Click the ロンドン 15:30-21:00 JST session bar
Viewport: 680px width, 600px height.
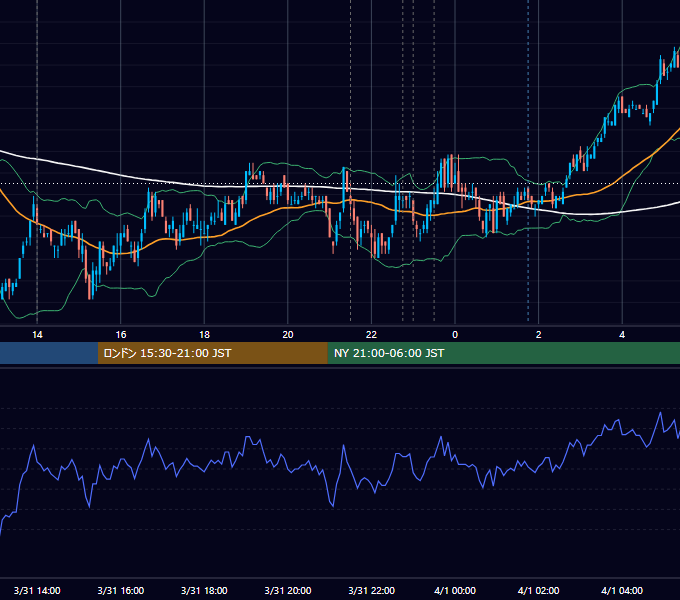click(212, 353)
